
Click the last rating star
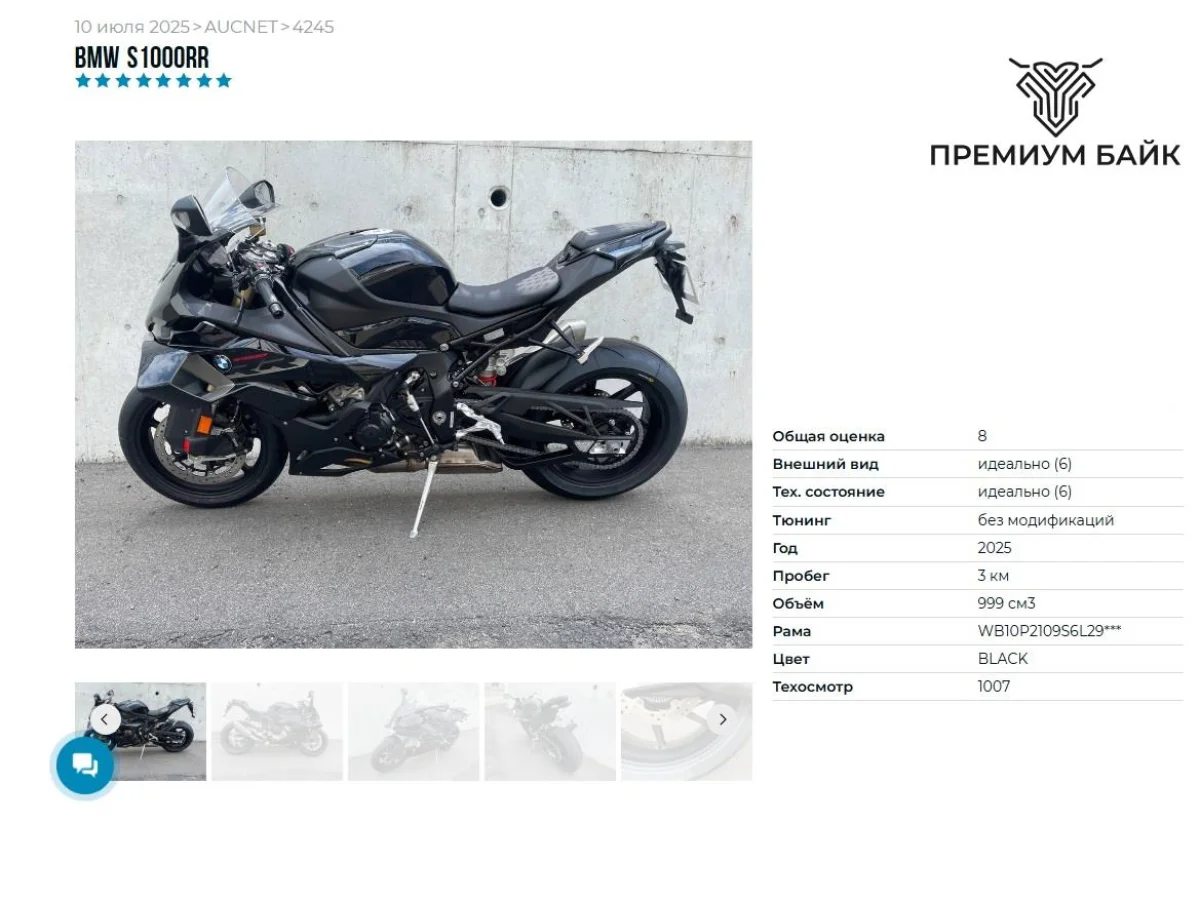coord(223,81)
